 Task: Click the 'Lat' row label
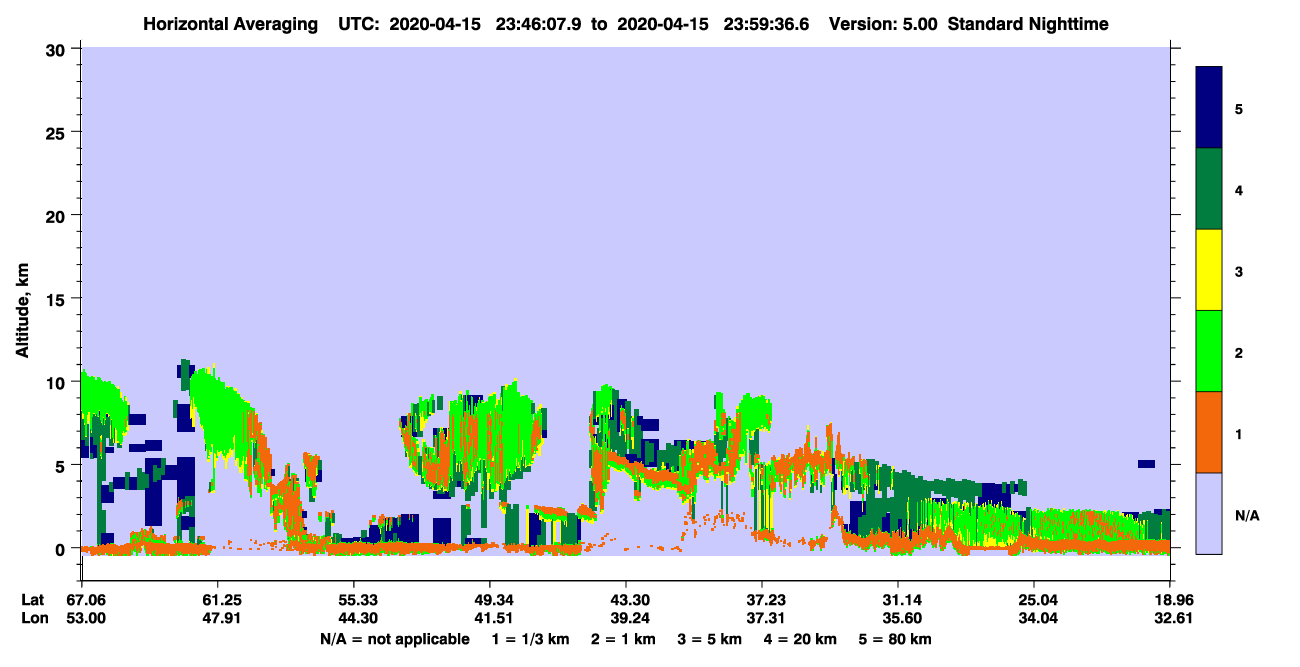(x=33, y=600)
